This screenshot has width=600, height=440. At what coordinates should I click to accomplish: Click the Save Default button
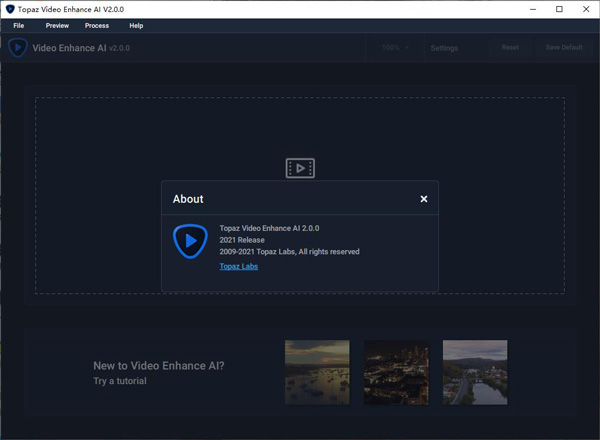click(564, 47)
